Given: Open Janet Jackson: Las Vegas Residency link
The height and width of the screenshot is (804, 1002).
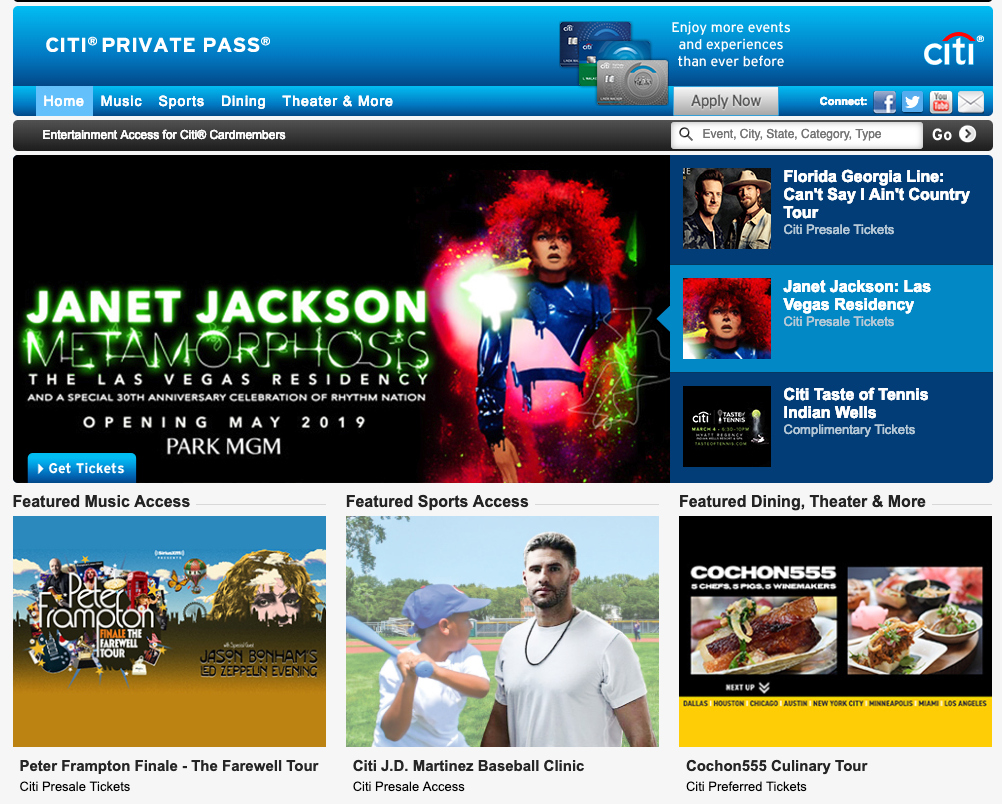Looking at the screenshot, I should (857, 295).
